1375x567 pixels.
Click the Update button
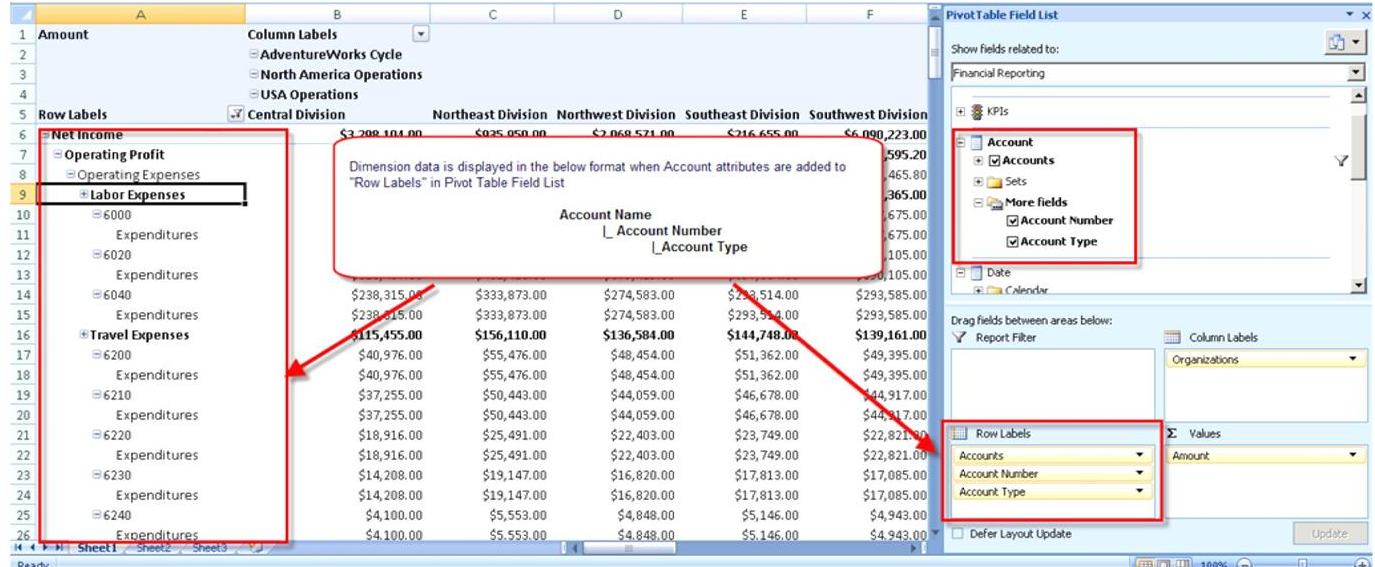(x=1329, y=534)
